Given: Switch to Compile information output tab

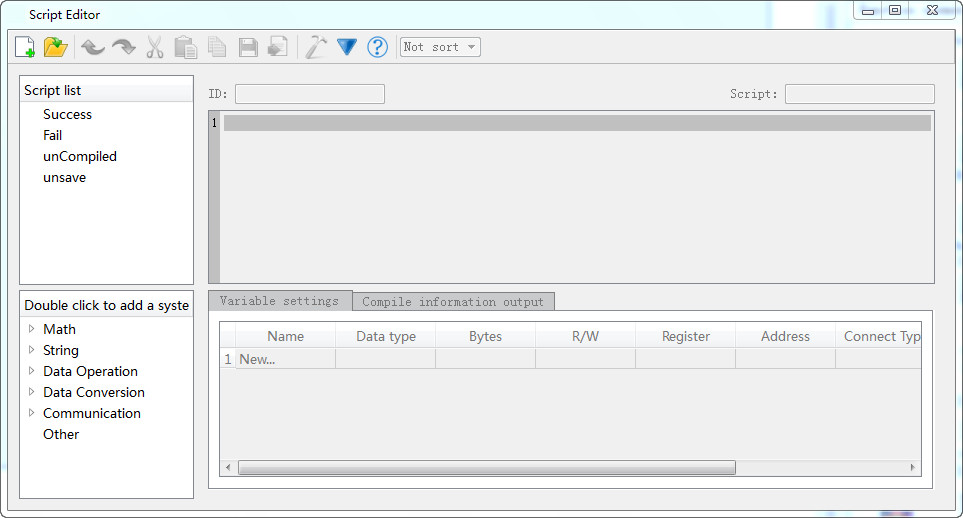Looking at the screenshot, I should click(x=453, y=302).
